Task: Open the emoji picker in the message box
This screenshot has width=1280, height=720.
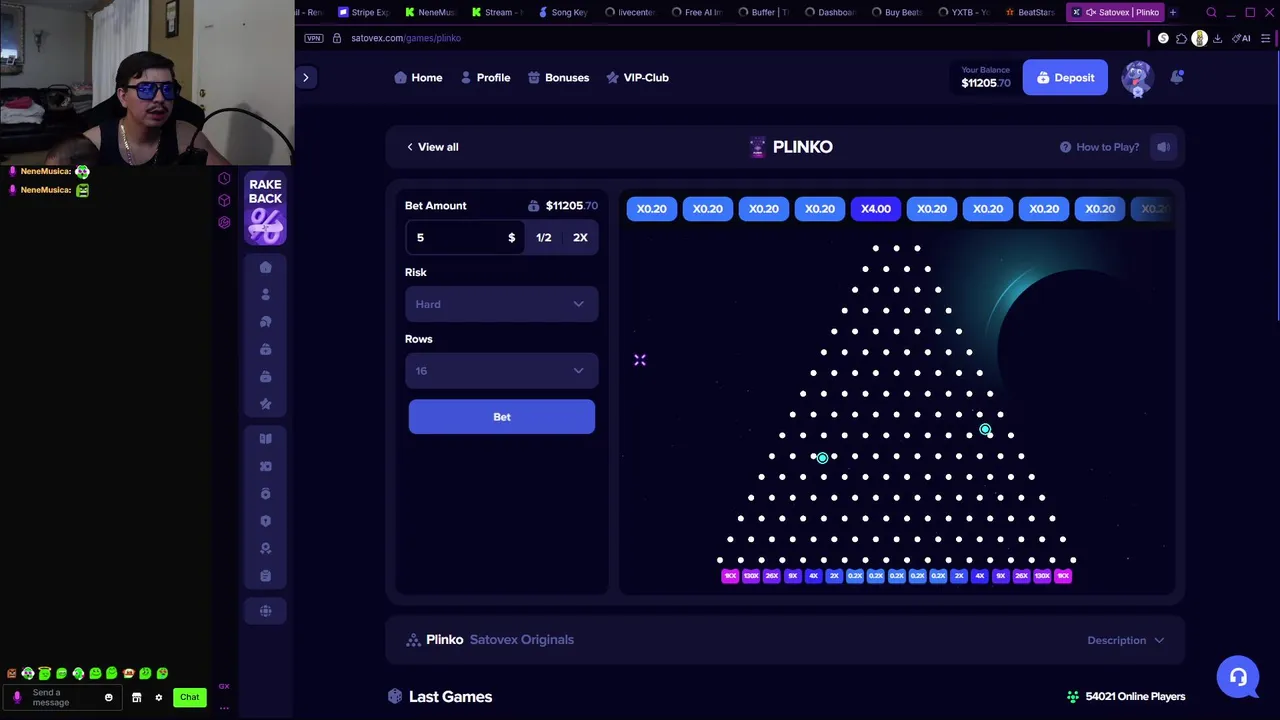Action: (x=108, y=697)
